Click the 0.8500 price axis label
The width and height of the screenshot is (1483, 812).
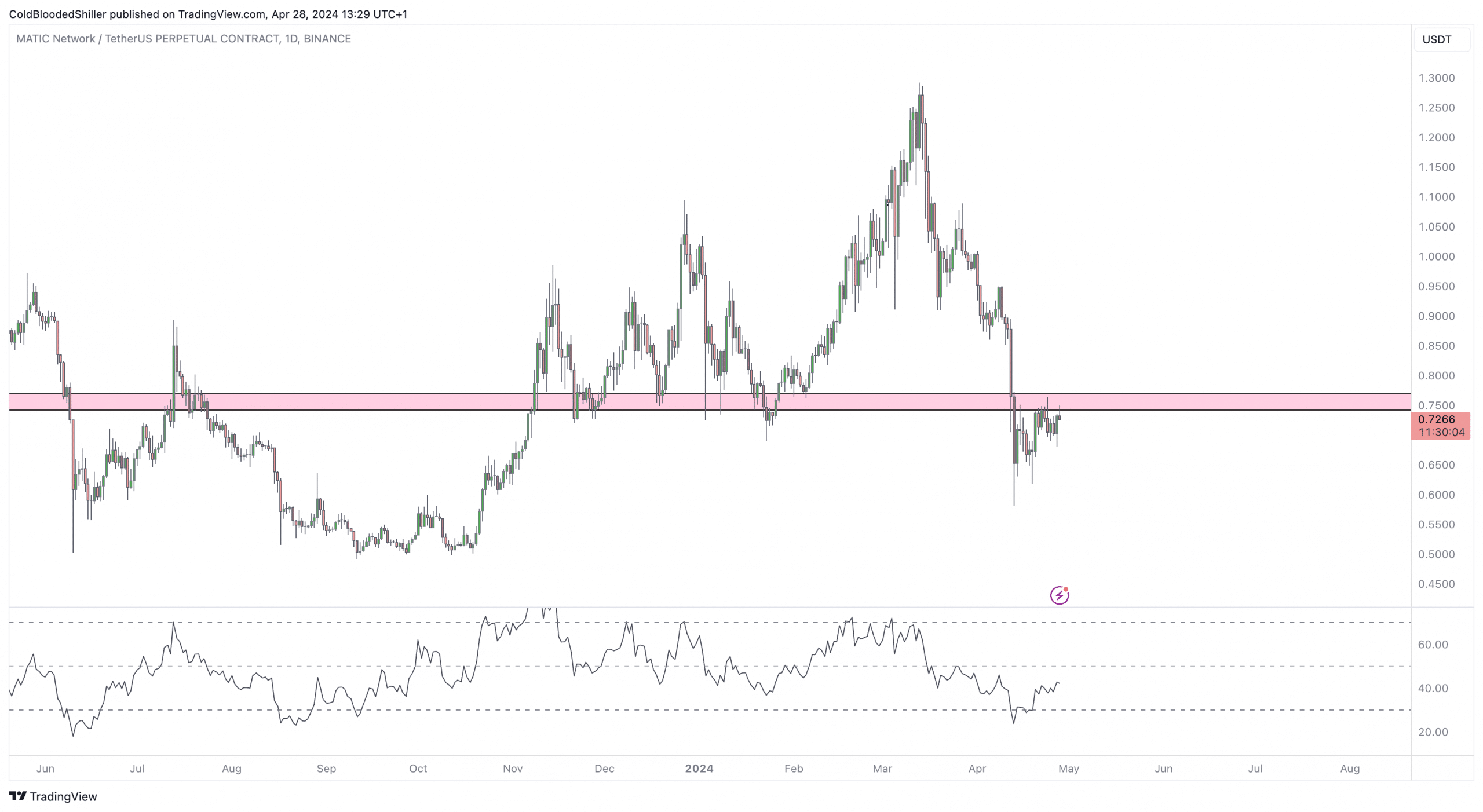[x=1436, y=346]
